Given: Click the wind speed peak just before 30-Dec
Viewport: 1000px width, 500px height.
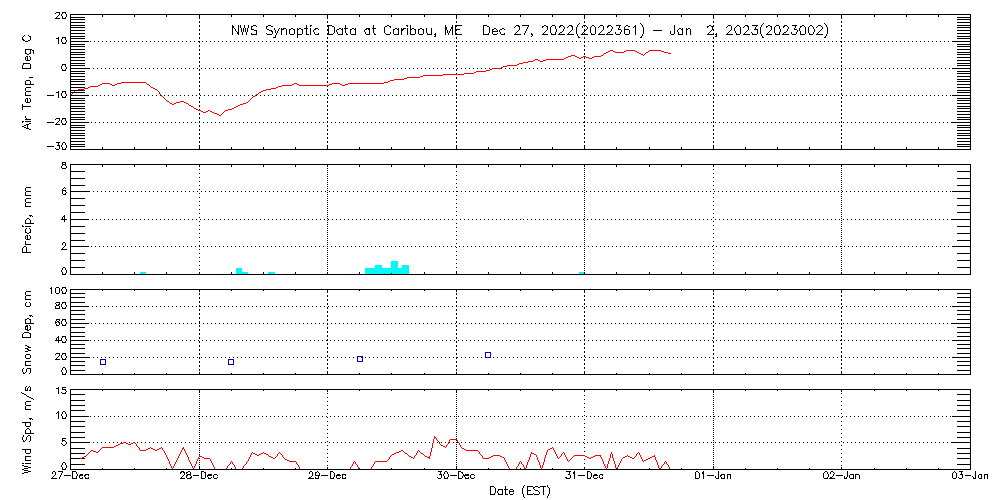Looking at the screenshot, I should (435, 437).
